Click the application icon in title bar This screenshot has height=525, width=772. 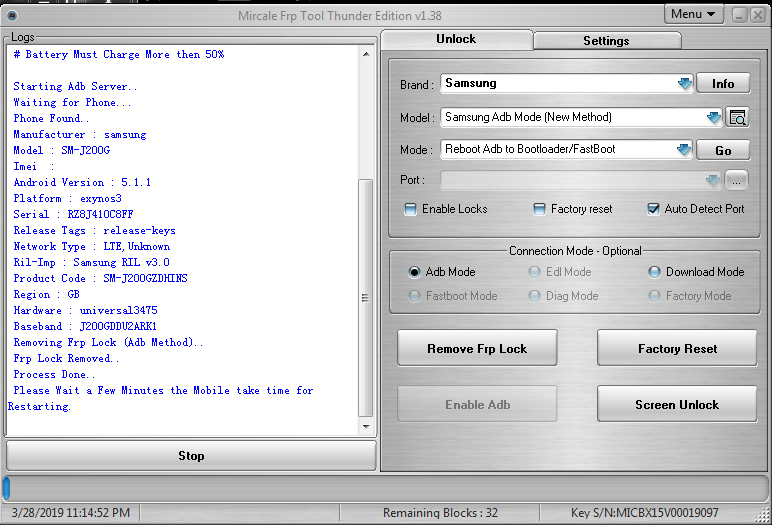pos(12,16)
